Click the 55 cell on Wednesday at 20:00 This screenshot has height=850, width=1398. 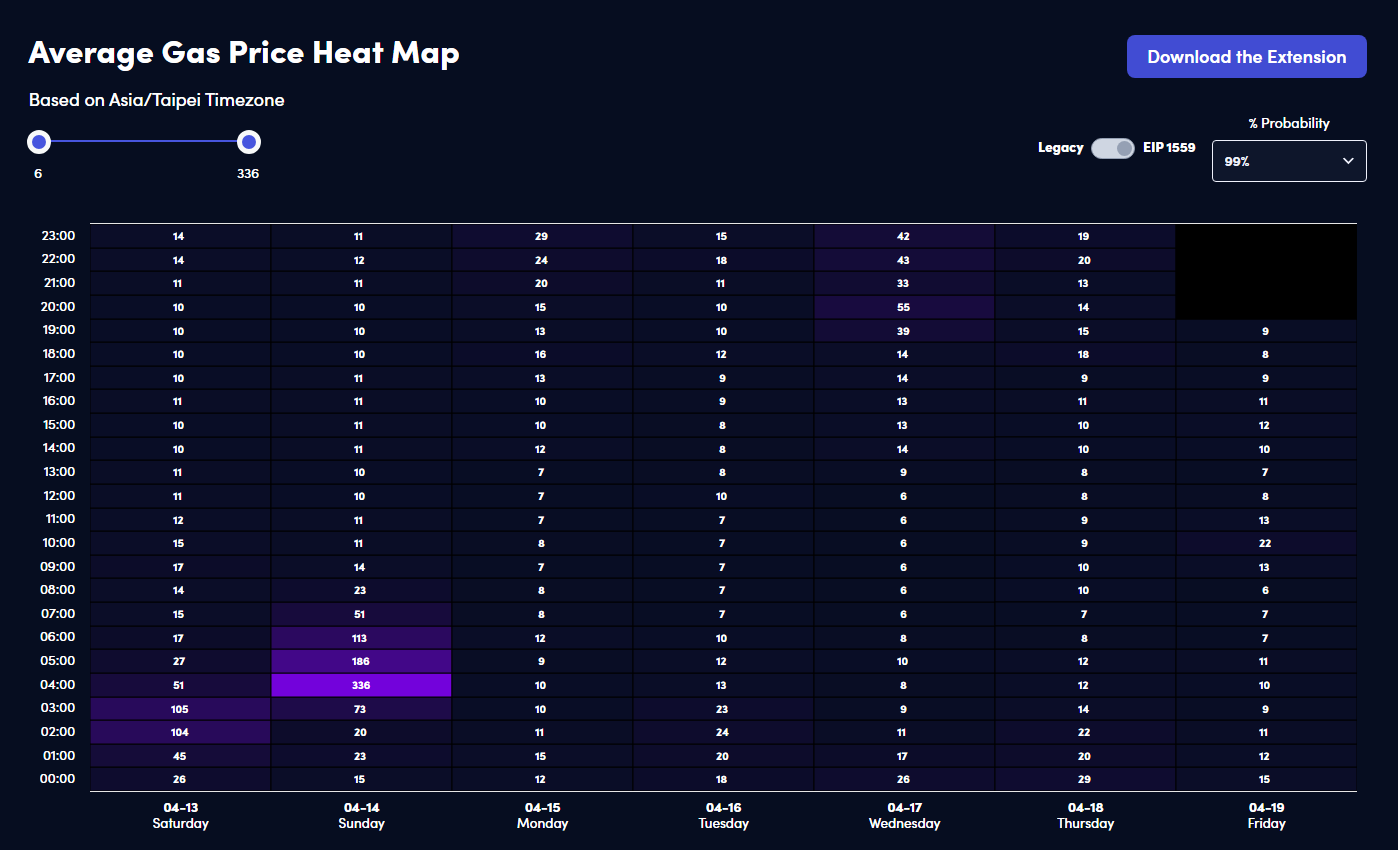tap(903, 307)
